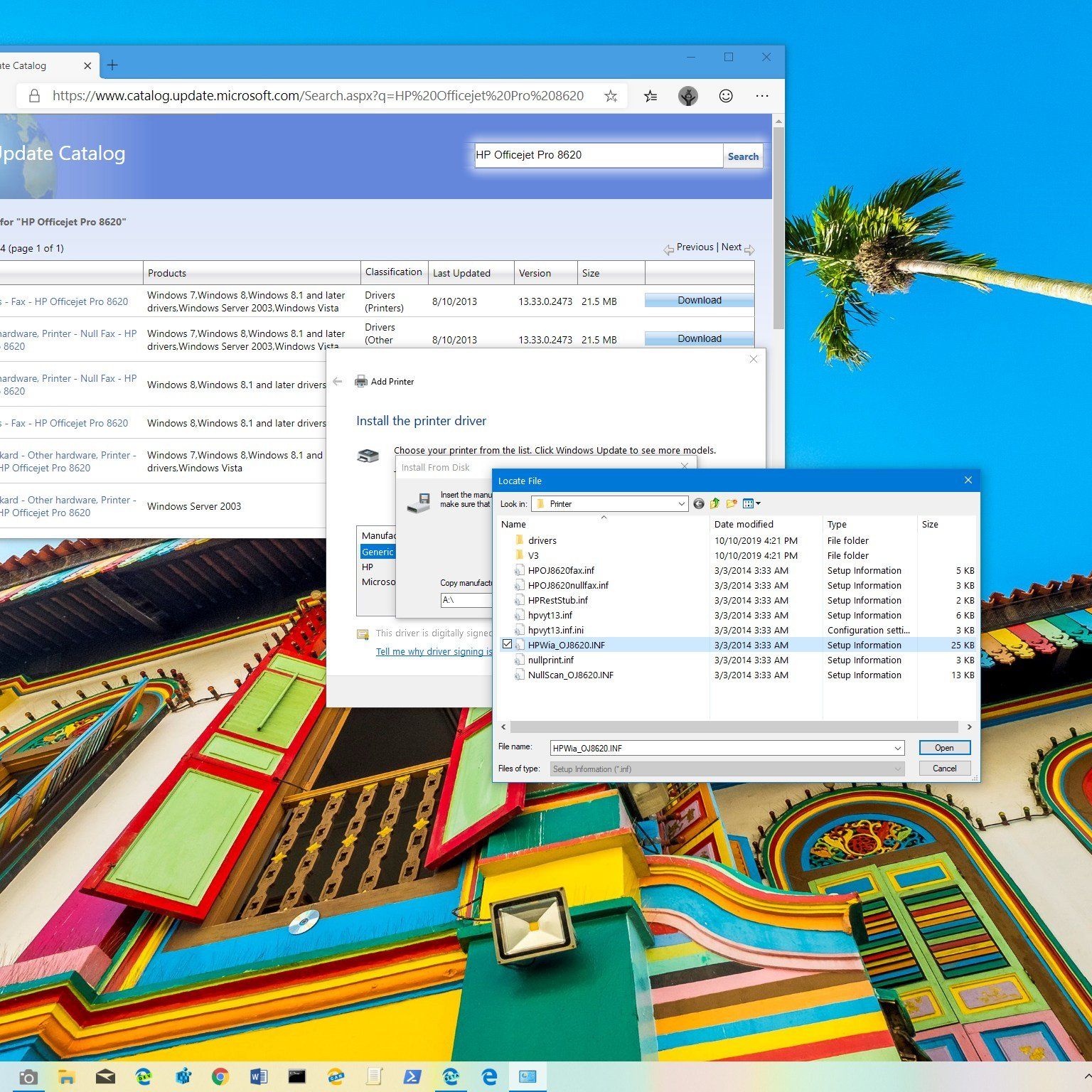Go up one level in Locate File dialog
Viewport: 1092px width, 1092px height.
pos(714,503)
